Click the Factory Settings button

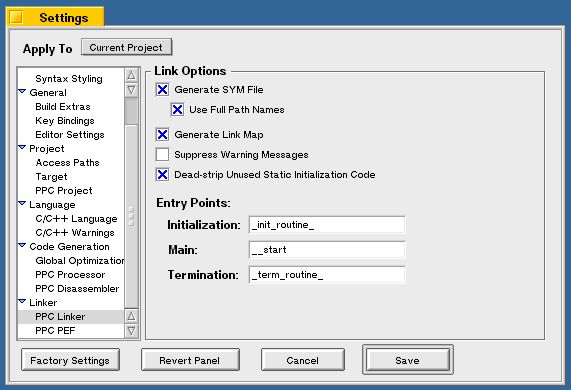(70, 360)
